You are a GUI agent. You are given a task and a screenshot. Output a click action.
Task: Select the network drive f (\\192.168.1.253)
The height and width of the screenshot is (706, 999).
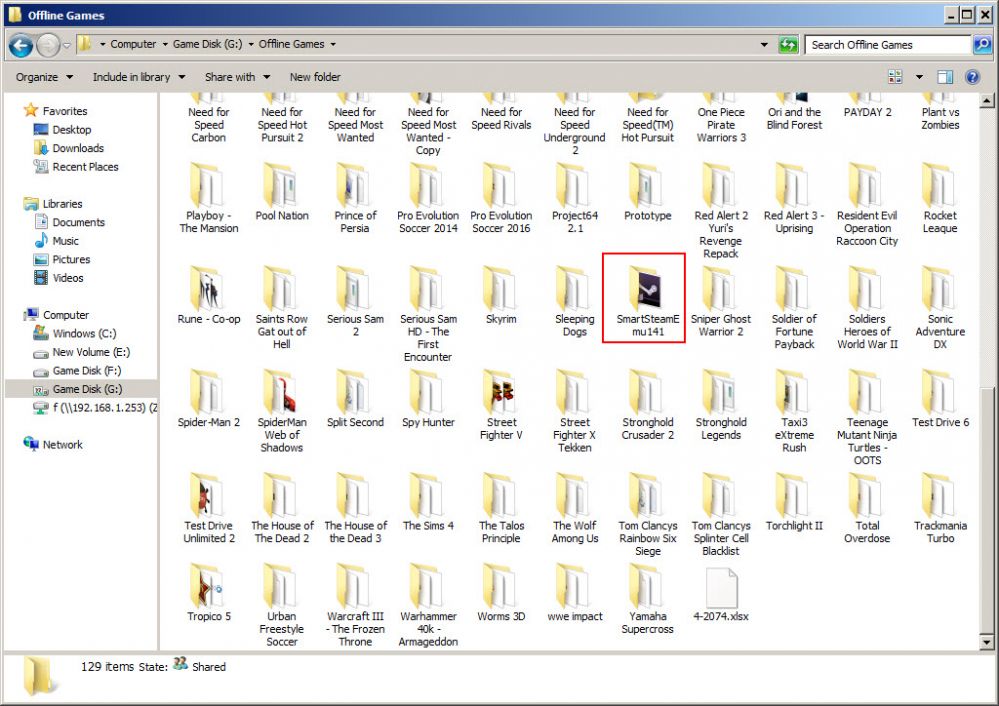tap(96, 408)
